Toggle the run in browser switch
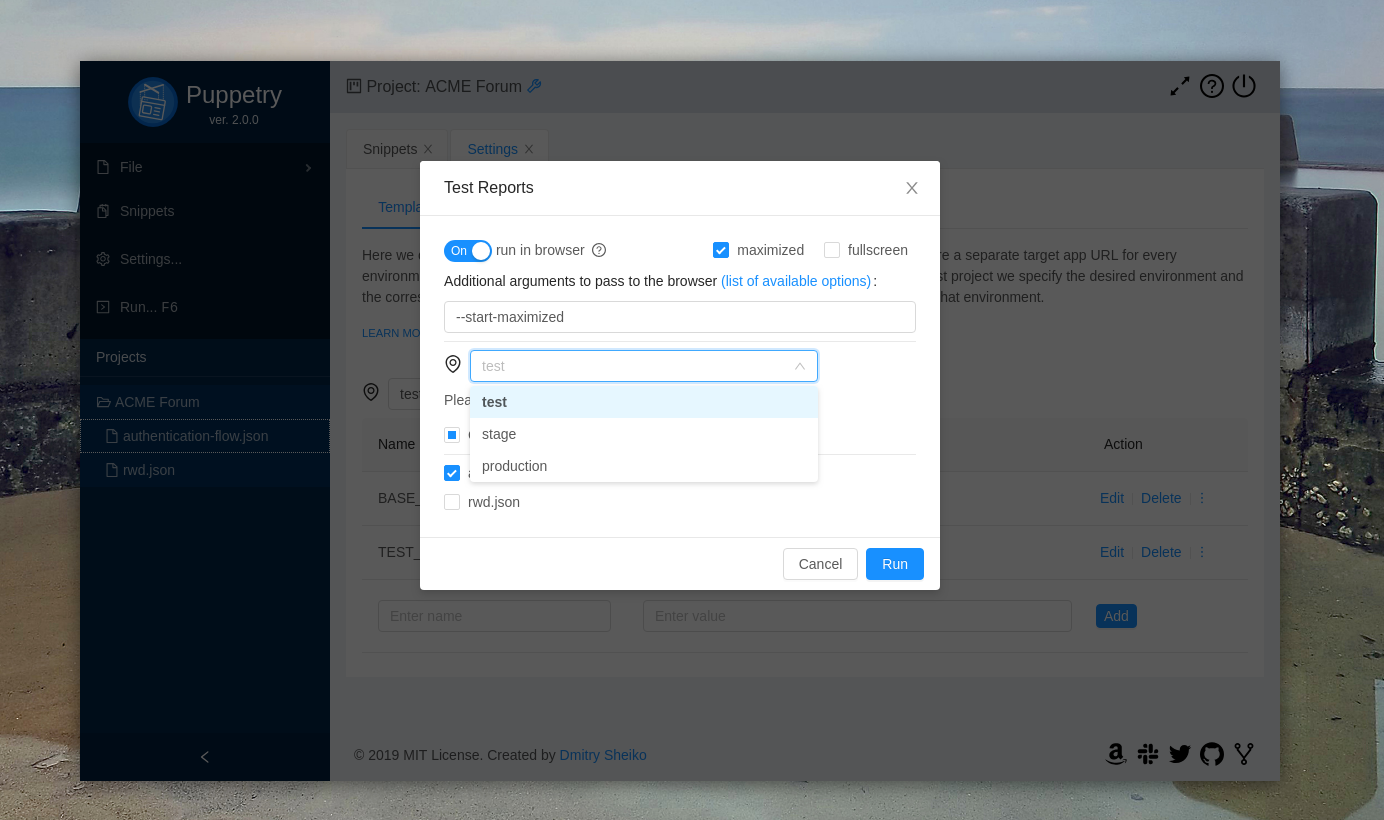This screenshot has width=1384, height=820. coord(468,250)
